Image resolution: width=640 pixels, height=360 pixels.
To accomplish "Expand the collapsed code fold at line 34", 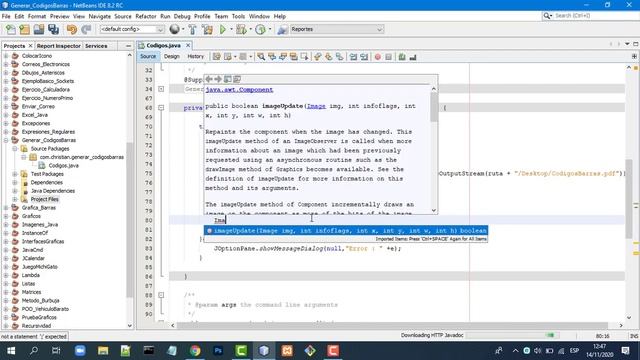I will click(x=161, y=89).
